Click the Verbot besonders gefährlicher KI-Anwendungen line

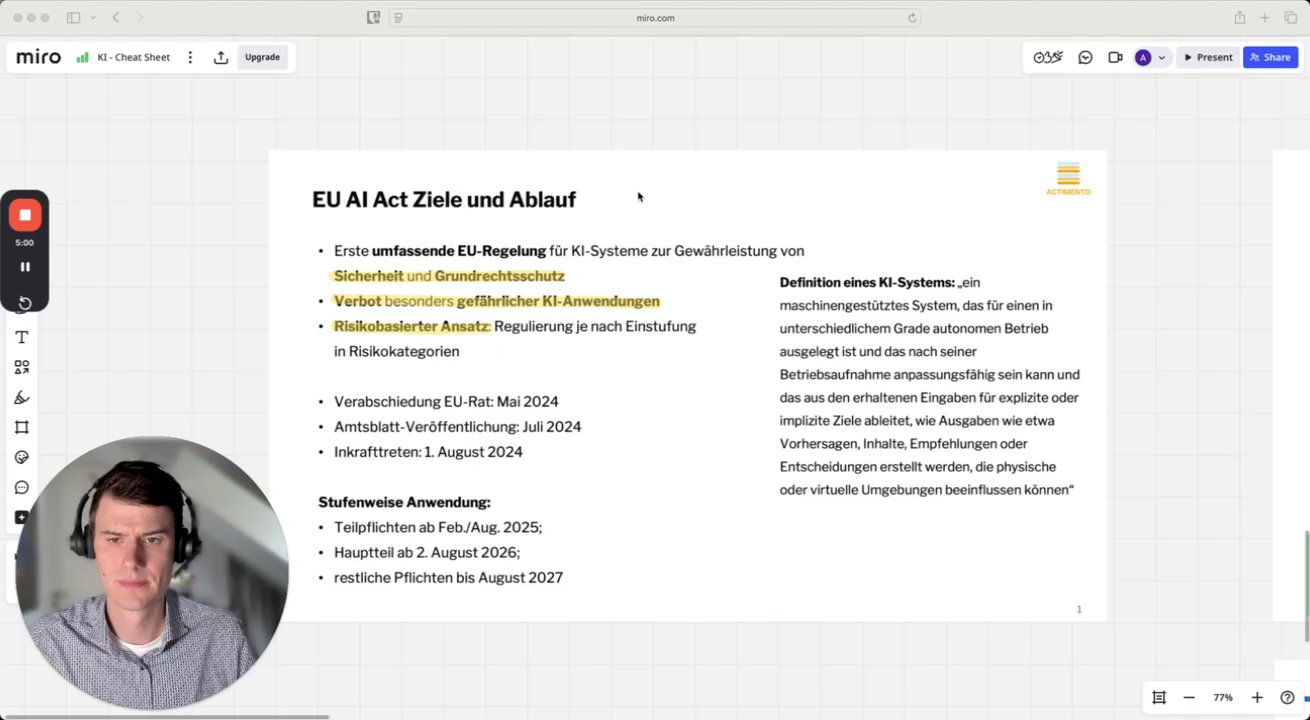pyautogui.click(x=497, y=301)
